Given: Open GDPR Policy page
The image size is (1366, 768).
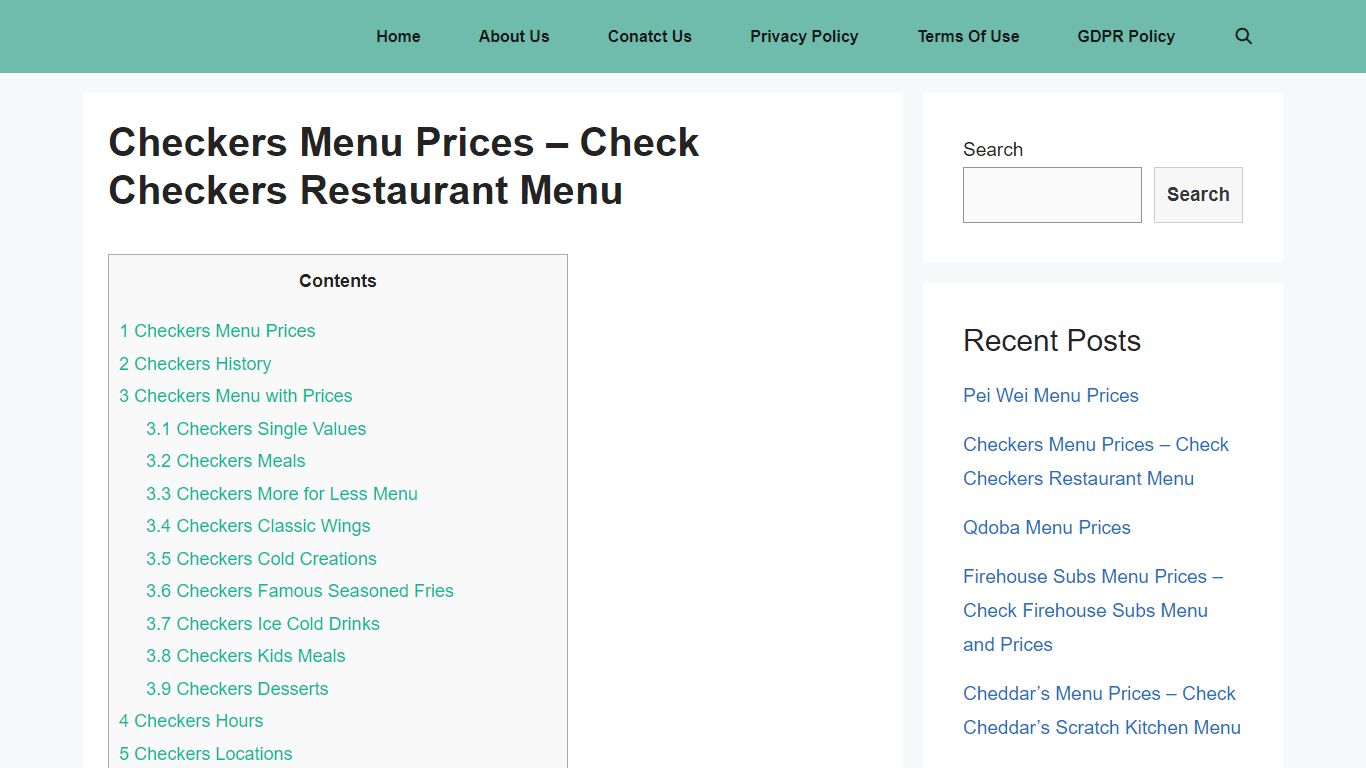Looking at the screenshot, I should [x=1126, y=36].
